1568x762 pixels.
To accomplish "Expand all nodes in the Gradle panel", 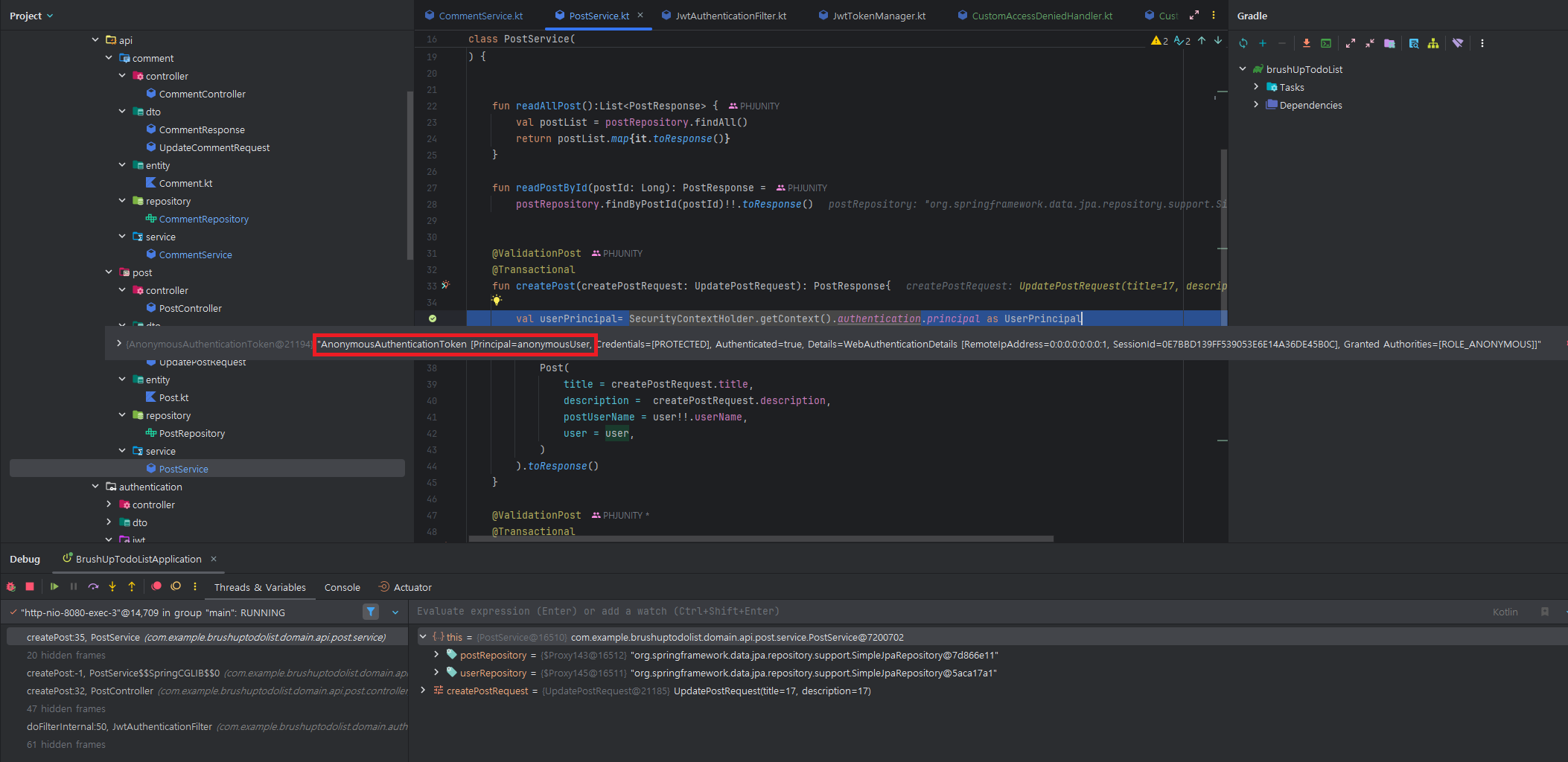I will click(x=1351, y=43).
